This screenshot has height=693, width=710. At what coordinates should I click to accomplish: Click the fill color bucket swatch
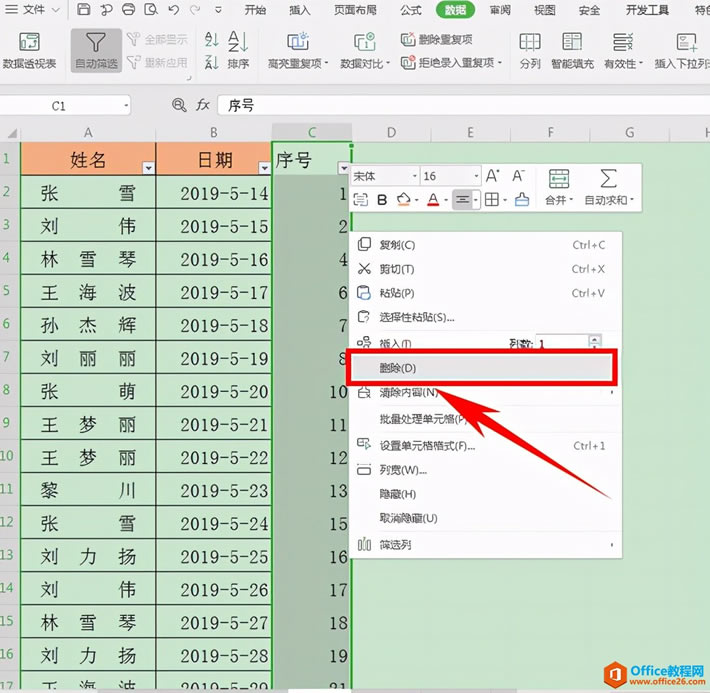[403, 200]
